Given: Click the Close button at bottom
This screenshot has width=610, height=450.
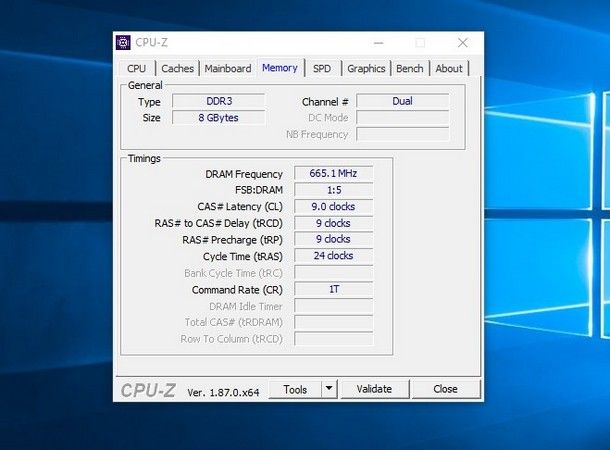Looking at the screenshot, I should 445,389.
